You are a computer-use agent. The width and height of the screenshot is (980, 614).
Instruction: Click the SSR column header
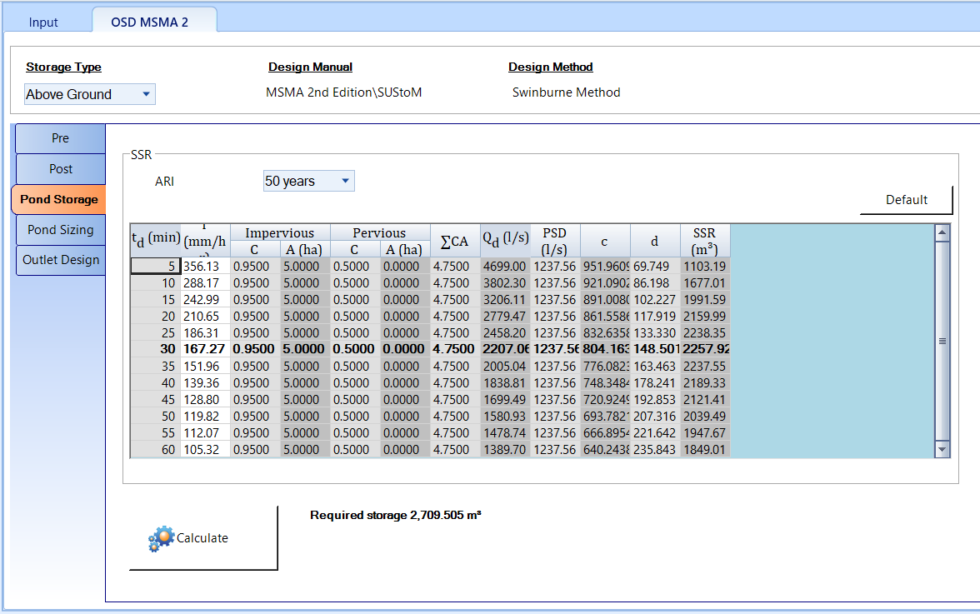tap(703, 240)
